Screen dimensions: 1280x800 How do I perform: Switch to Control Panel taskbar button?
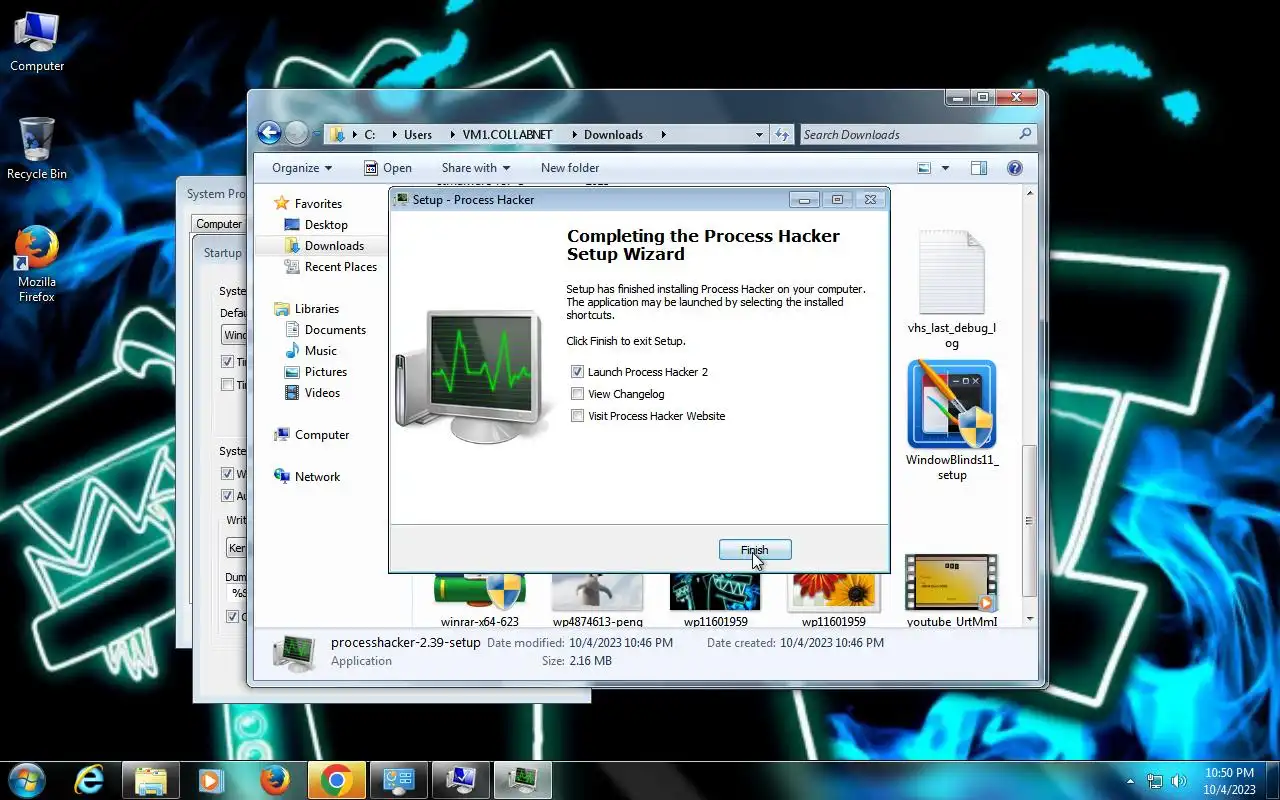coord(399,780)
